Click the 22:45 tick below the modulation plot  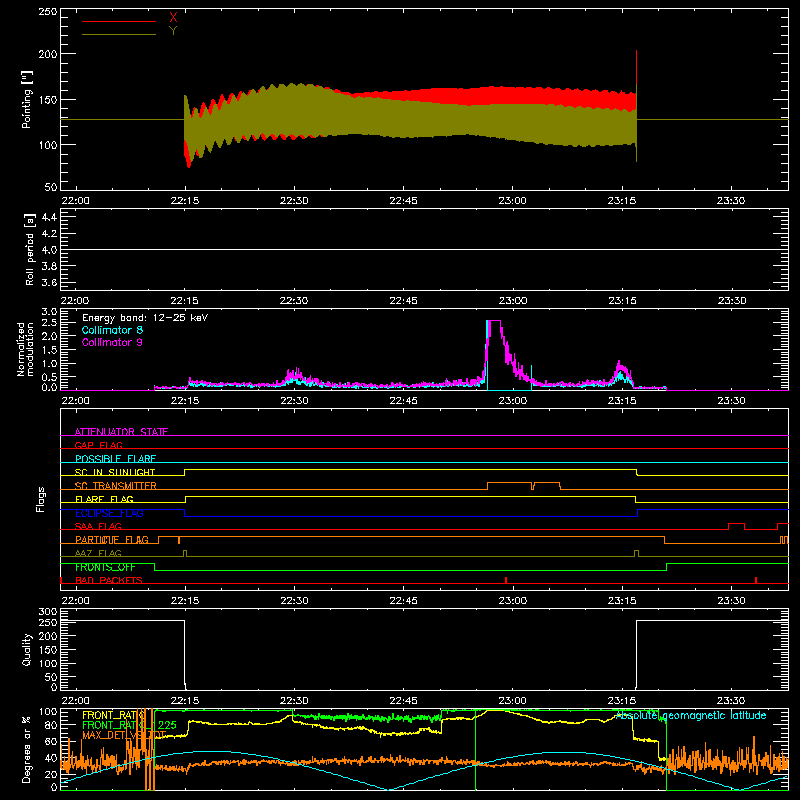[x=403, y=401]
